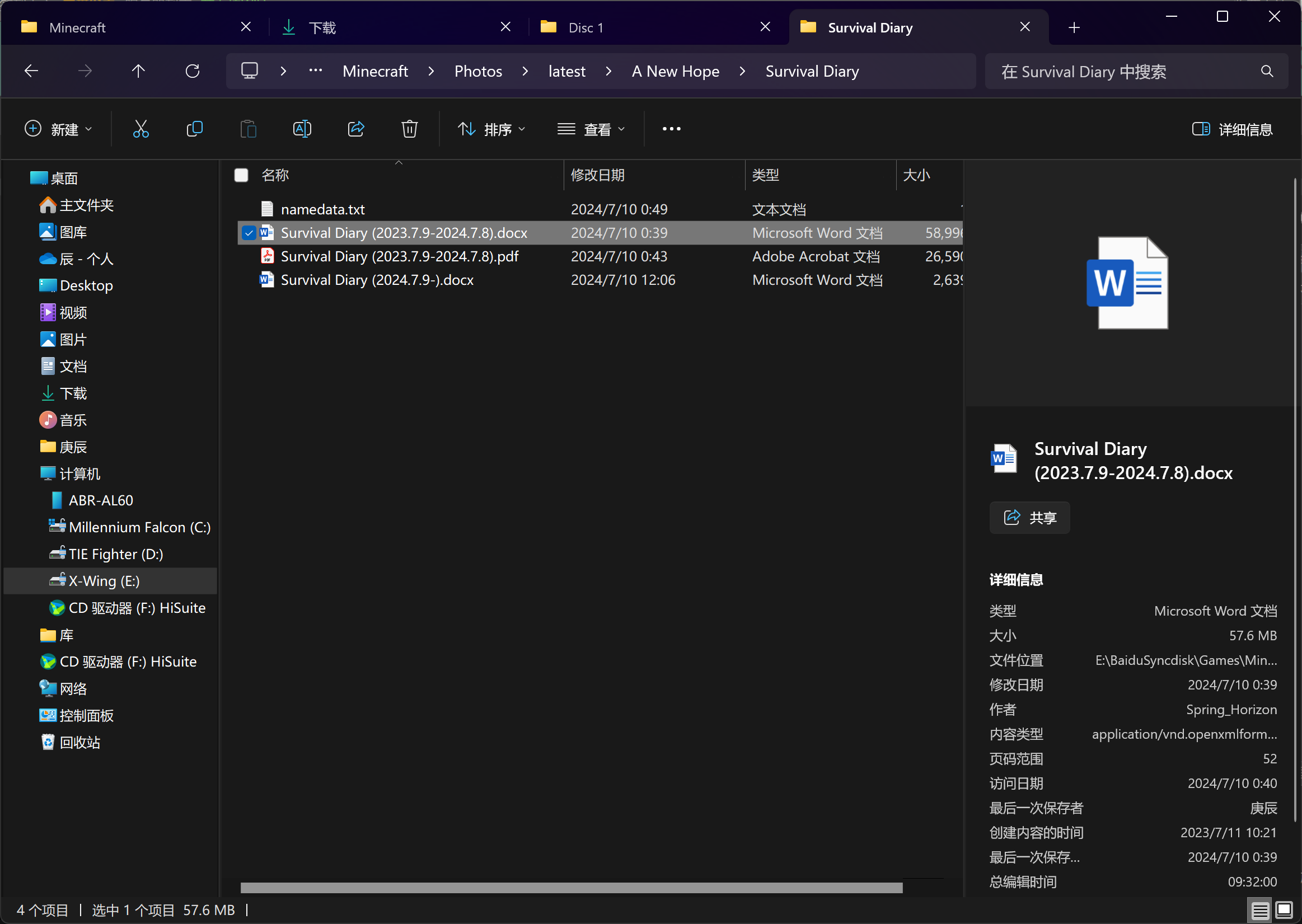Click the Copy icon in toolbar

[x=195, y=129]
